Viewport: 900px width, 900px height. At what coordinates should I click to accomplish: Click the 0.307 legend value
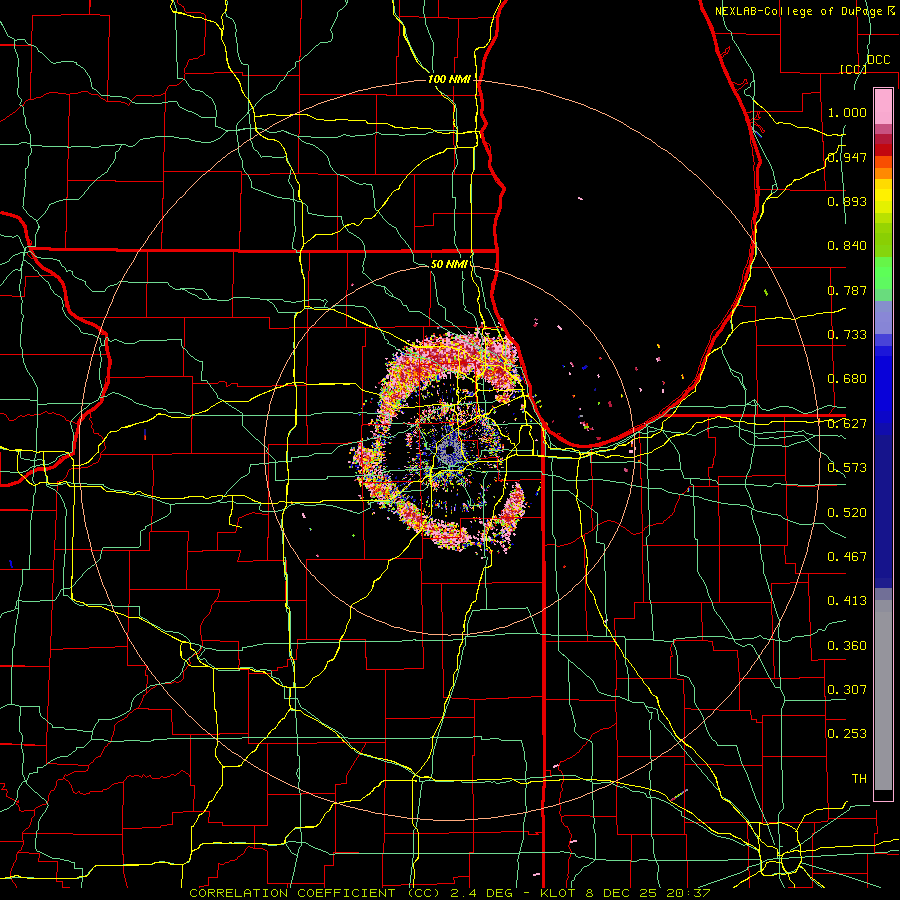coord(847,690)
